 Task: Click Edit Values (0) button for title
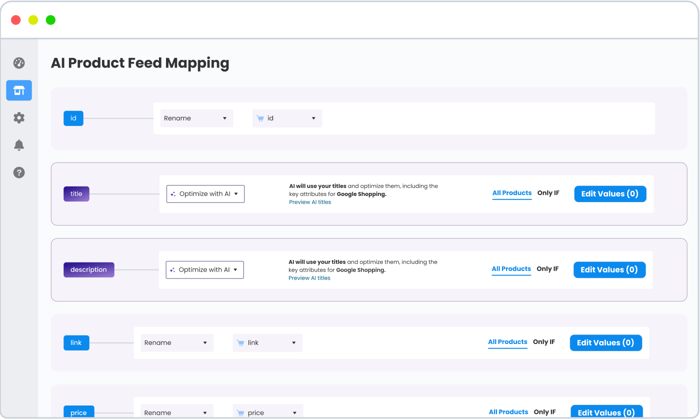tap(610, 194)
